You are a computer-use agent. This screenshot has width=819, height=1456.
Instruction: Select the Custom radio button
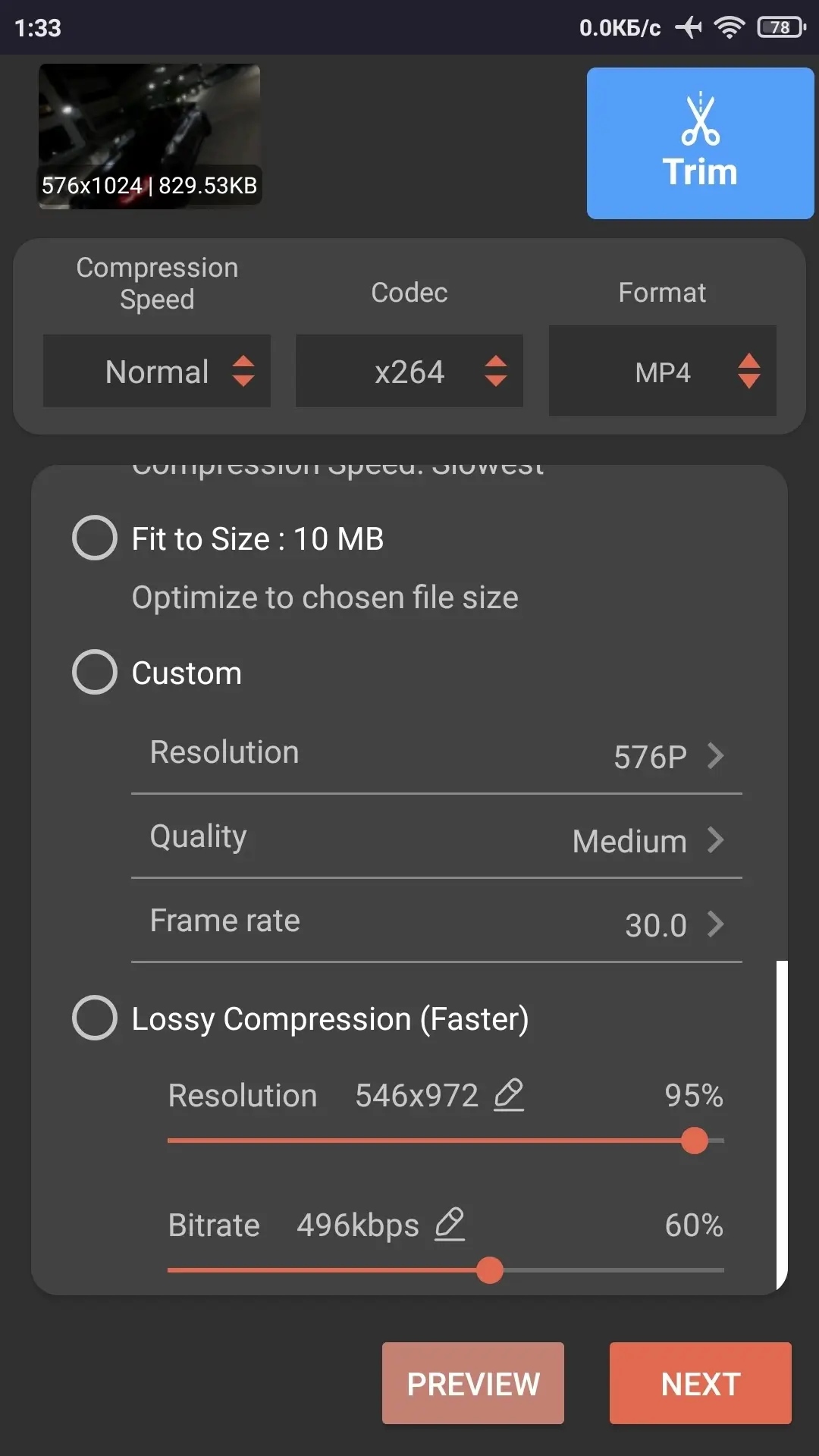point(95,673)
